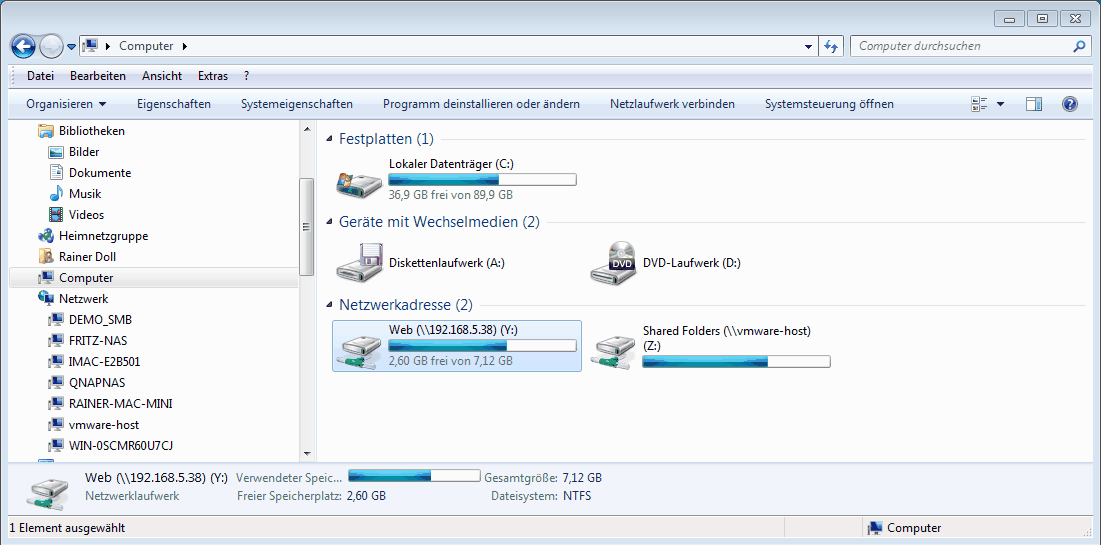
Task: Open the ? help menu
Action: [x=246, y=76]
